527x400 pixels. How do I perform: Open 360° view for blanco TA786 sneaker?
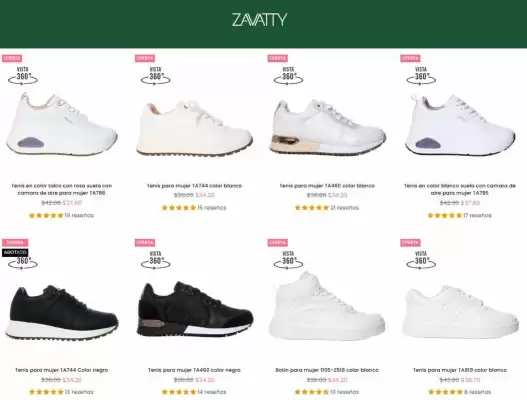pyautogui.click(x=421, y=76)
